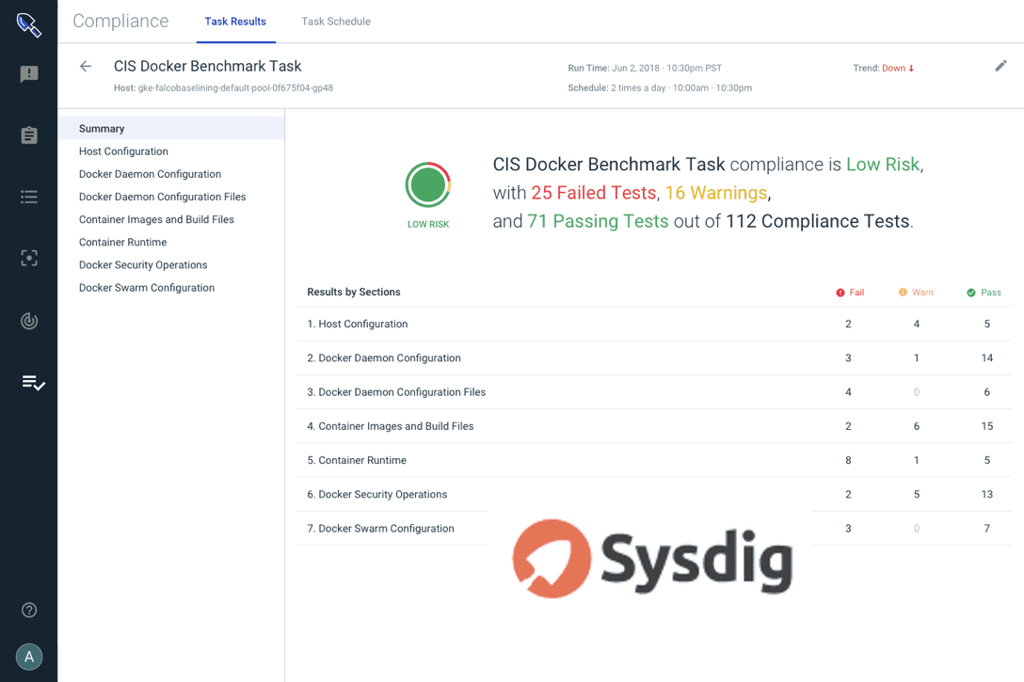Open row 3. Docker Daemon Configuration Files

(654, 392)
